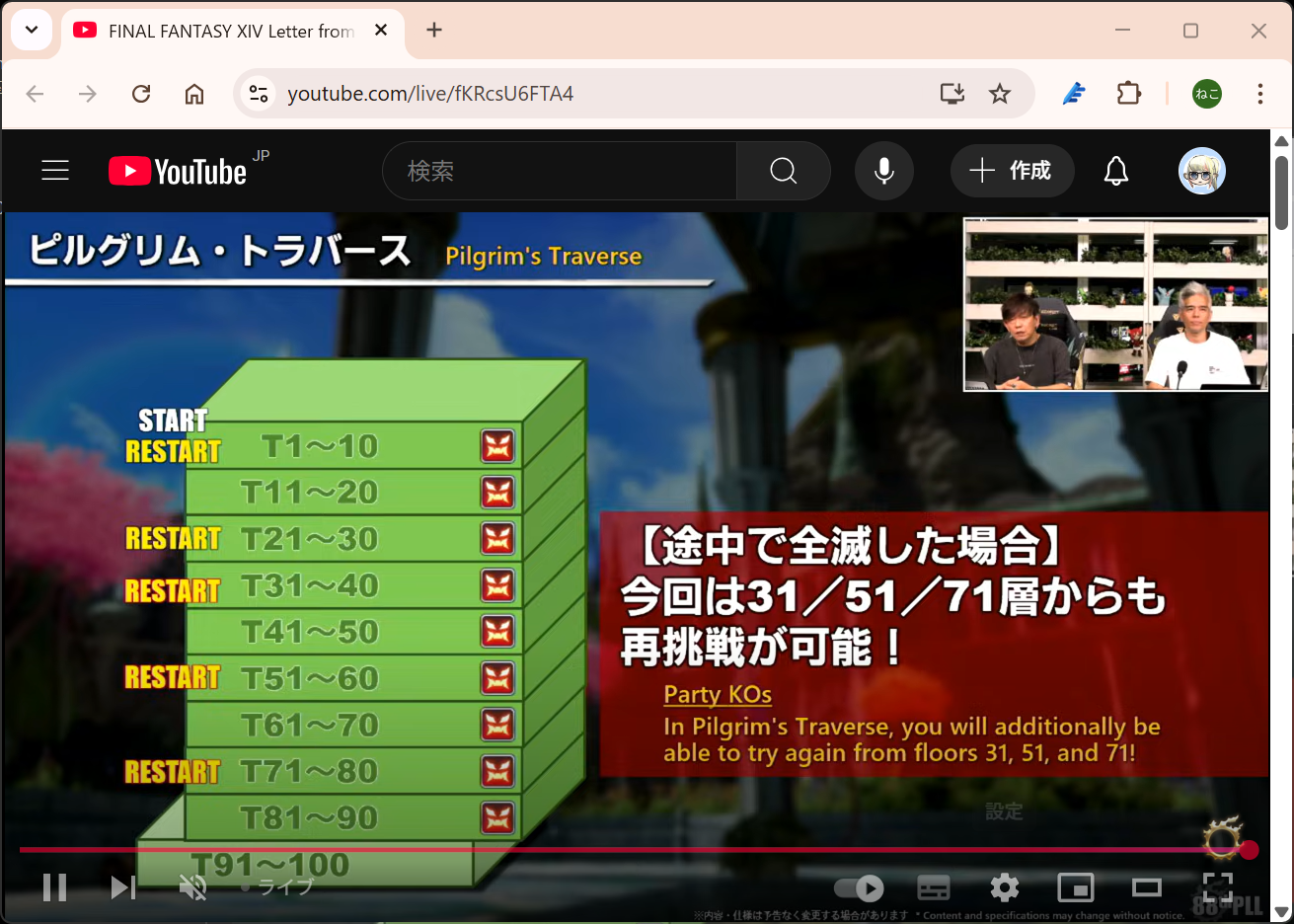This screenshot has width=1294, height=924.
Task: Enter fullscreen video mode
Action: [1218, 888]
